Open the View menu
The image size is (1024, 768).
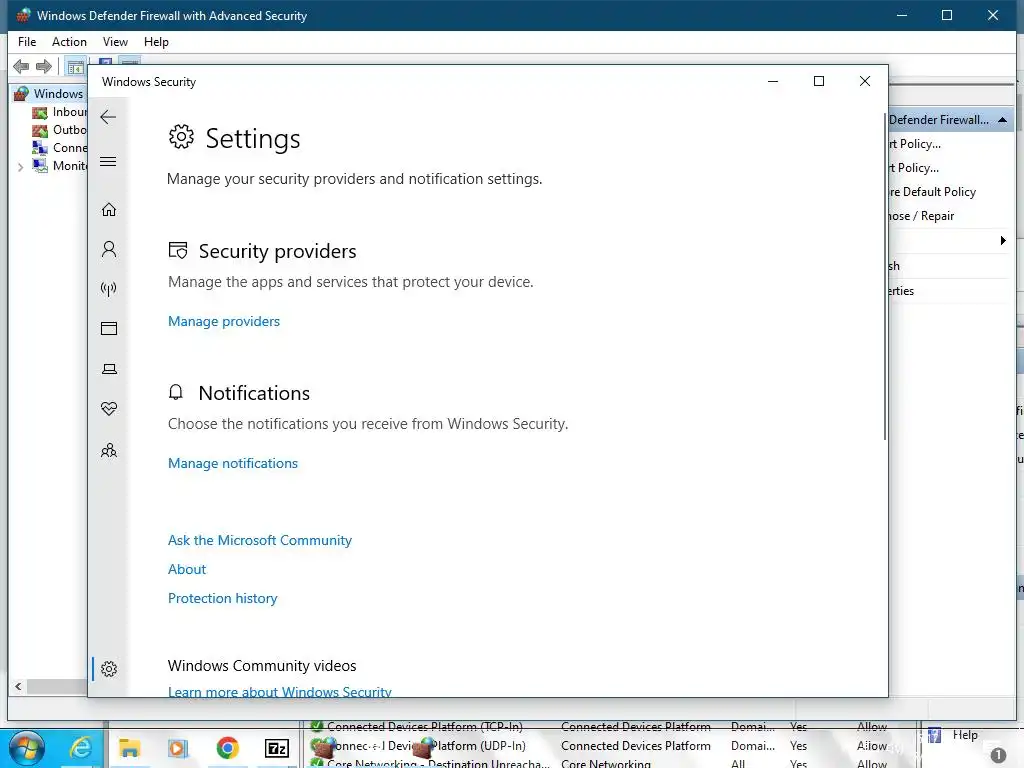(x=115, y=42)
